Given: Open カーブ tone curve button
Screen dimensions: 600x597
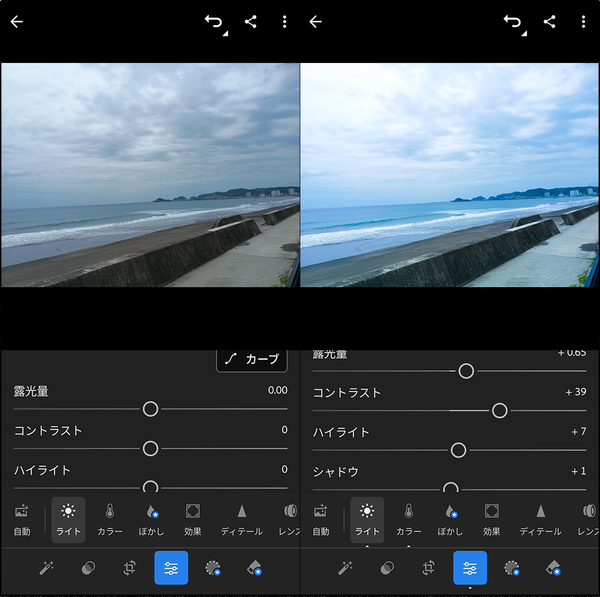Looking at the screenshot, I should (252, 360).
